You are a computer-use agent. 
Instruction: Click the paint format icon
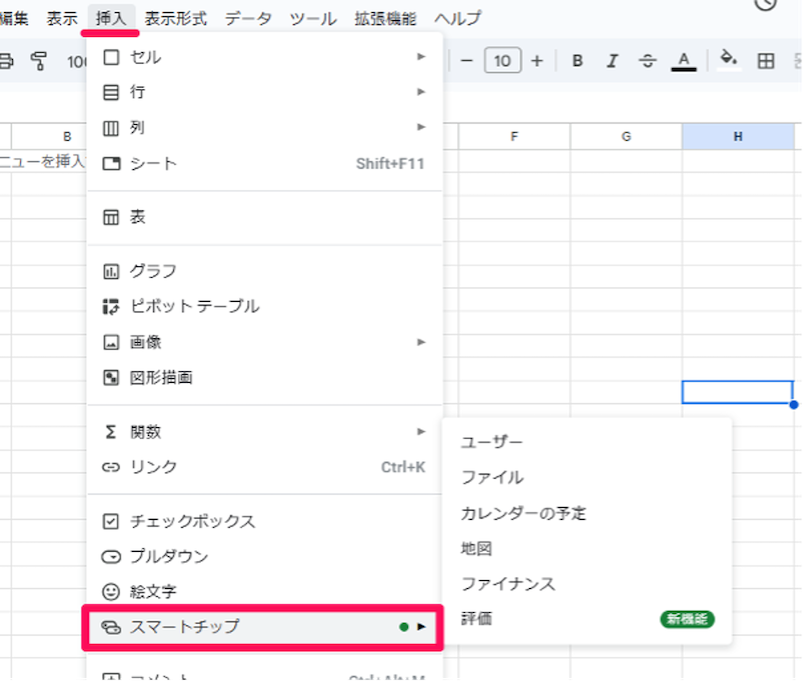(40, 61)
